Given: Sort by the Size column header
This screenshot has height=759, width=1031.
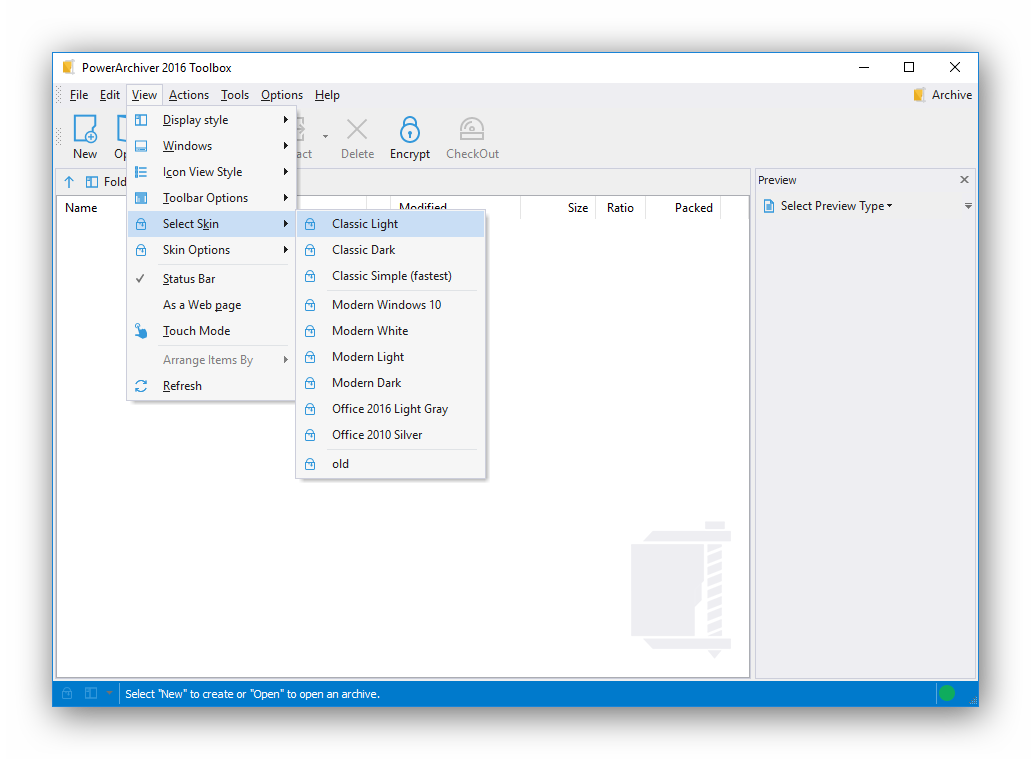Looking at the screenshot, I should pos(578,208).
